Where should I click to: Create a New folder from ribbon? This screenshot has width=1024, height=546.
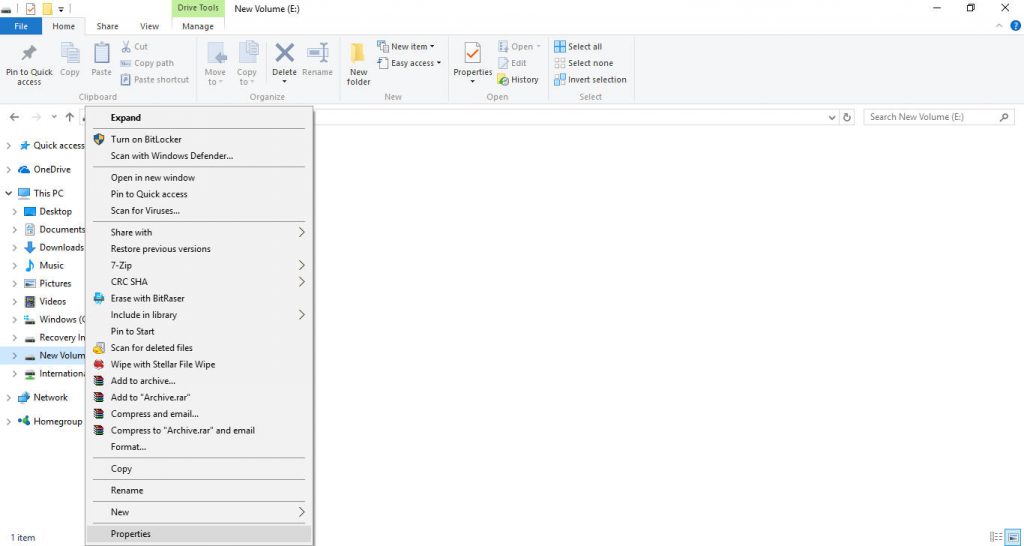pos(359,64)
